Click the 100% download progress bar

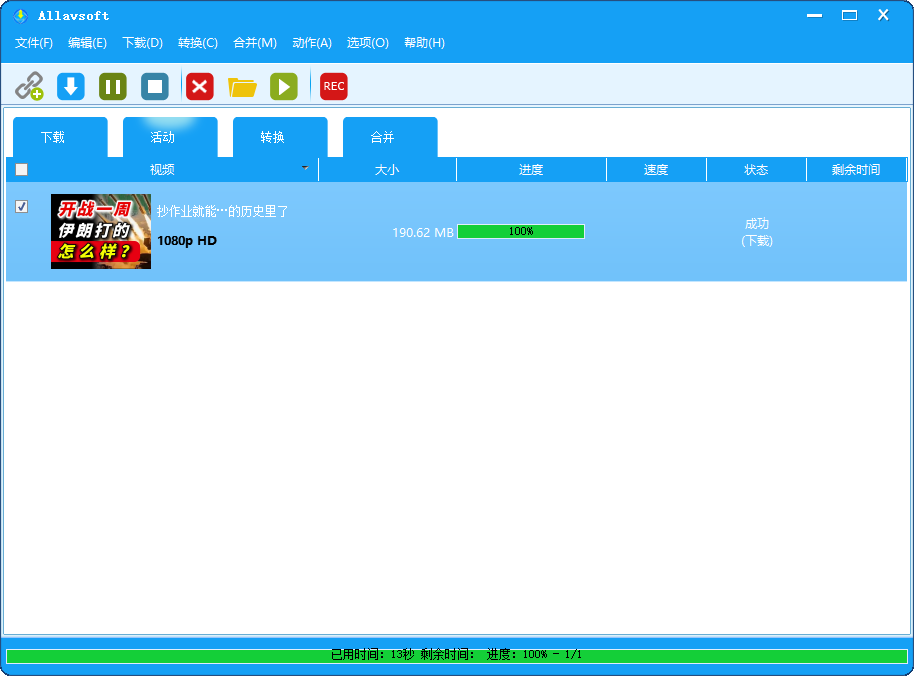coord(521,232)
